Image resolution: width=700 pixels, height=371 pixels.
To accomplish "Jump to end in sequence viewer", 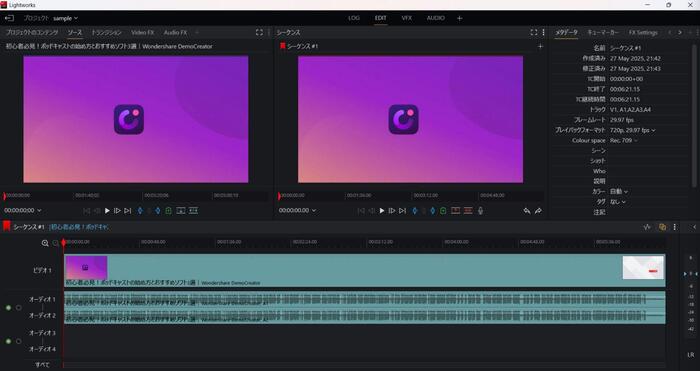I will pyautogui.click(x=402, y=211).
